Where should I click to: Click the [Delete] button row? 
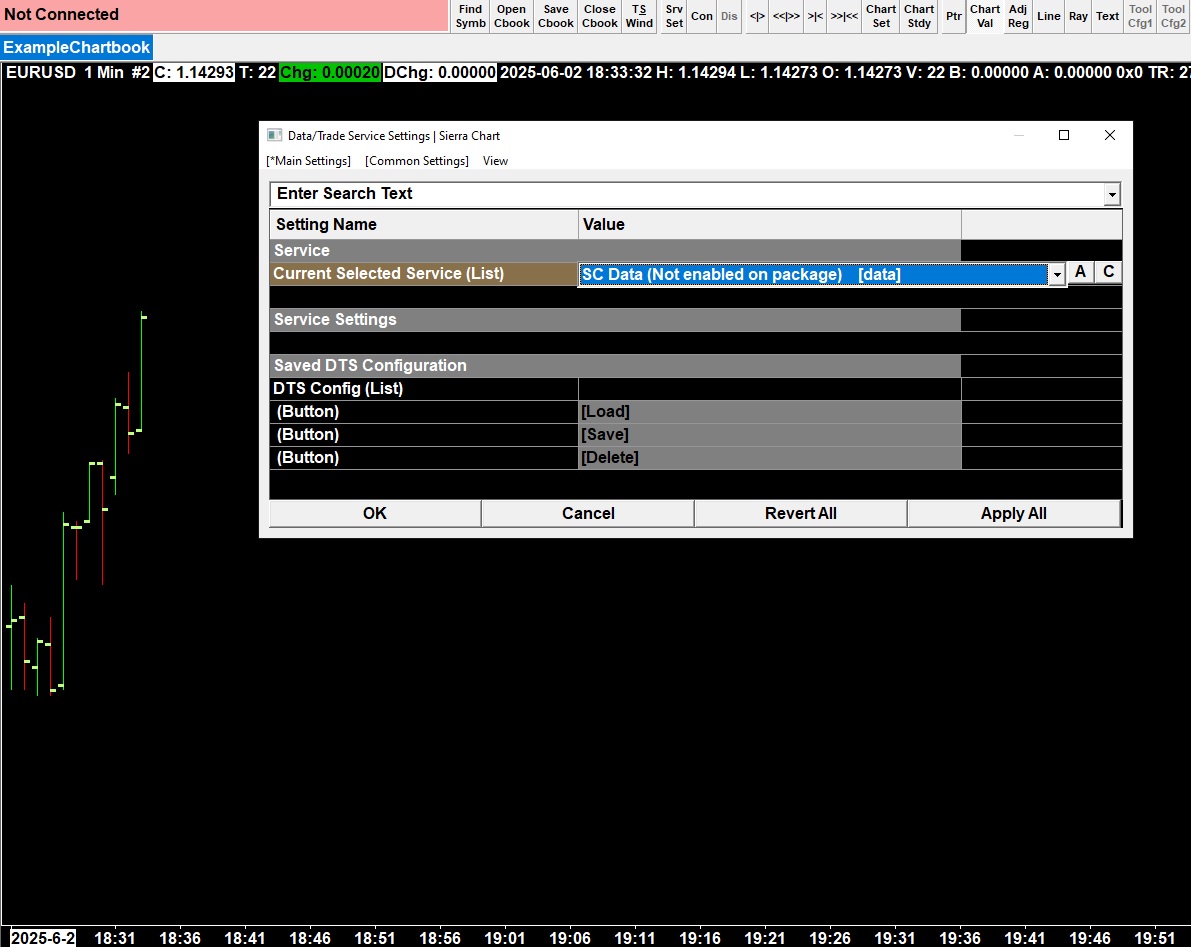click(769, 457)
